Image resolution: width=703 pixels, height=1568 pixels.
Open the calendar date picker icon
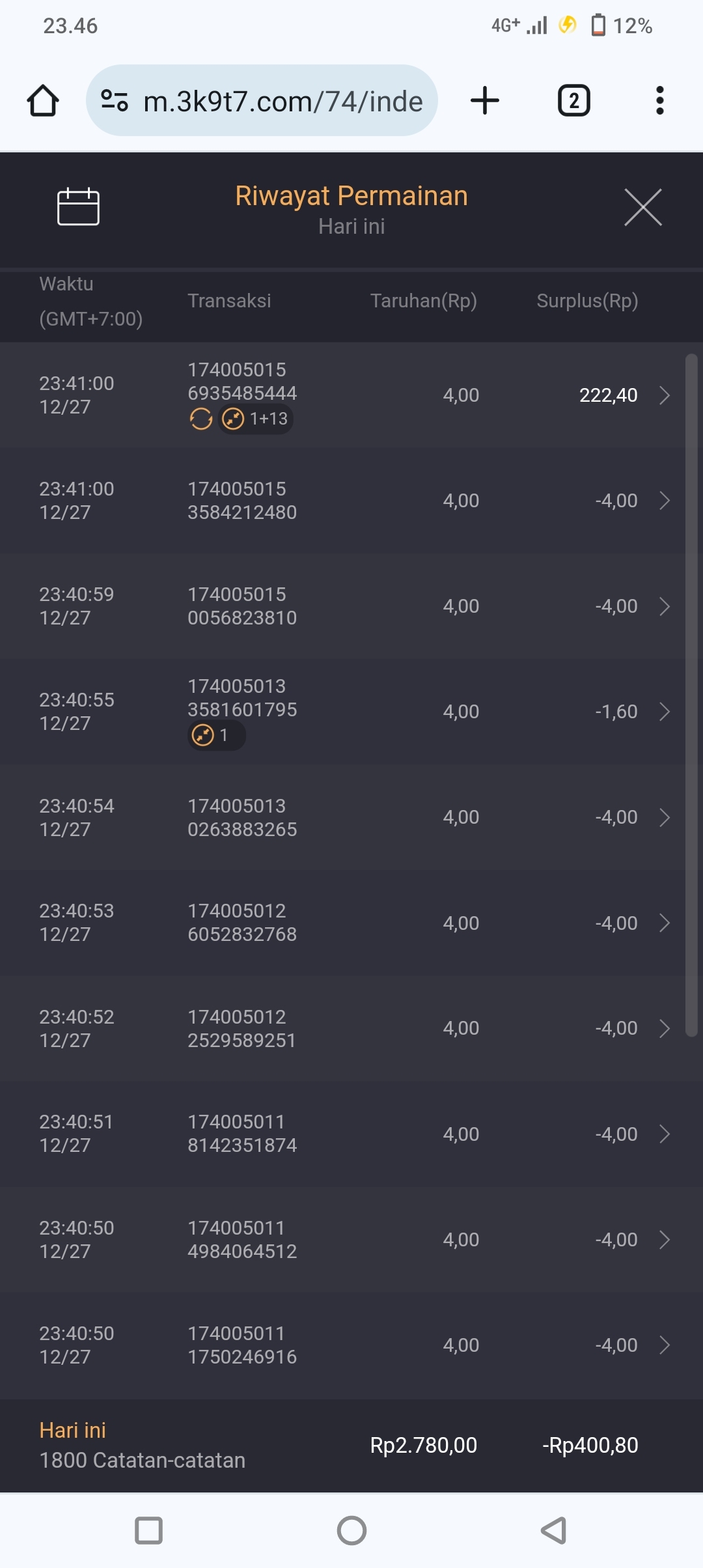pyautogui.click(x=78, y=207)
